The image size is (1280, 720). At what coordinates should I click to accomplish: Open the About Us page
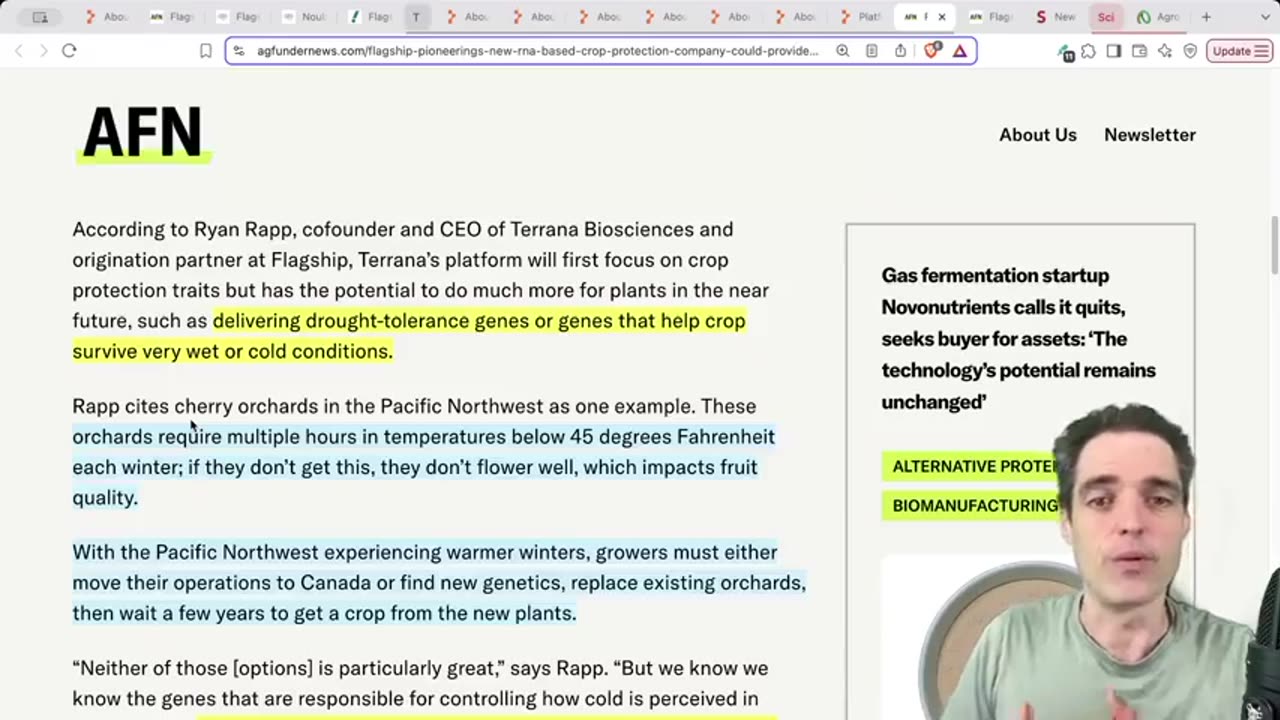(1038, 135)
